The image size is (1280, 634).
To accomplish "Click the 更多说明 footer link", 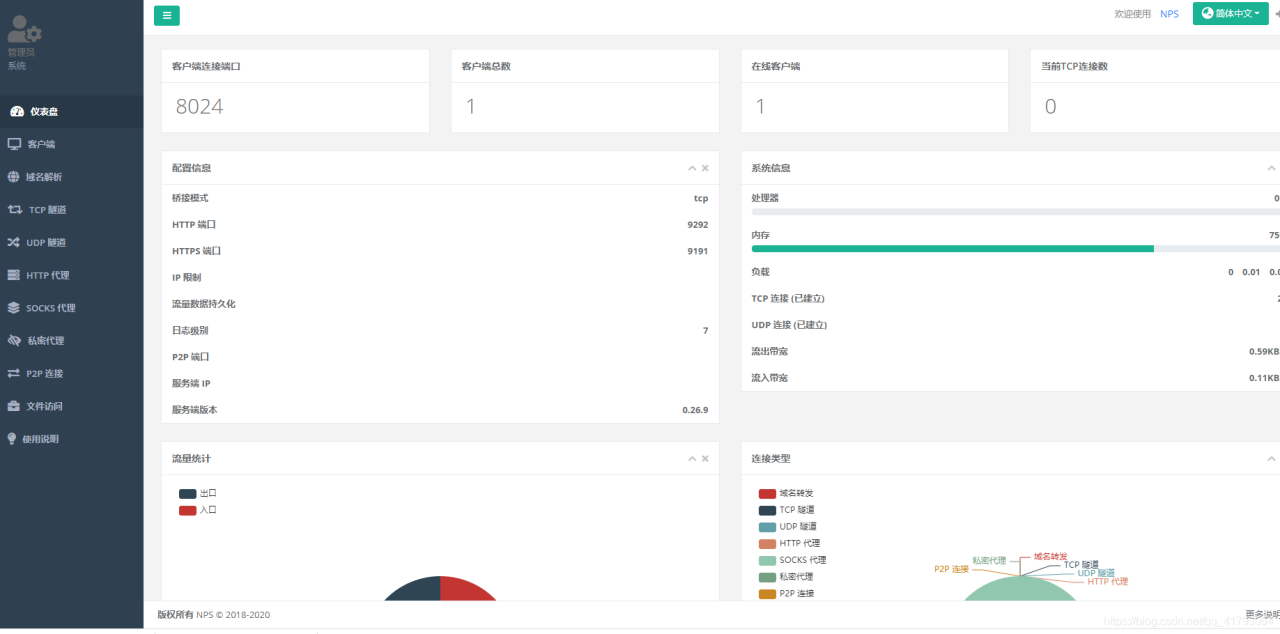I will point(1262,615).
